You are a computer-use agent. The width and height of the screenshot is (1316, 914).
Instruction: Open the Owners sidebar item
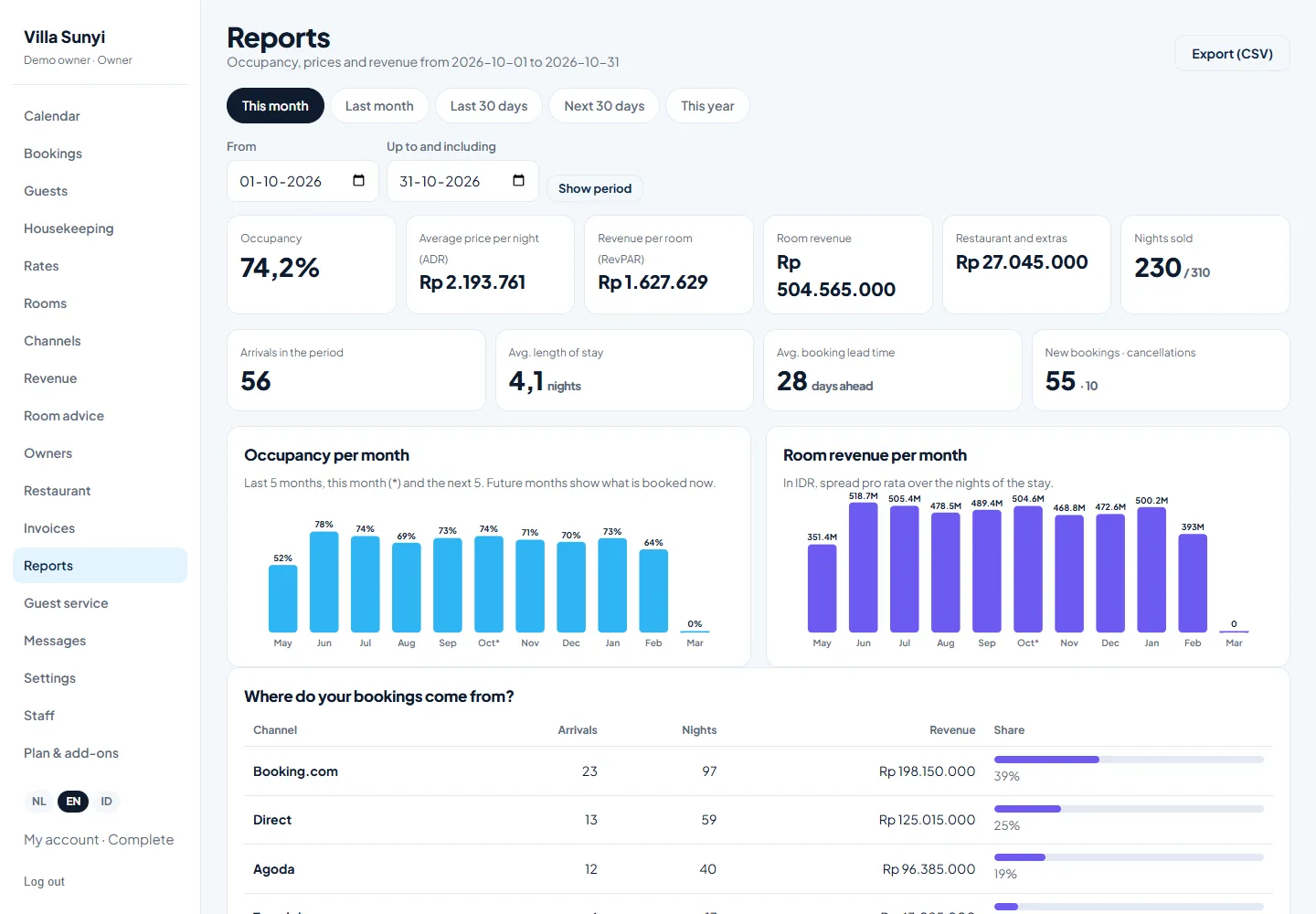101,453
